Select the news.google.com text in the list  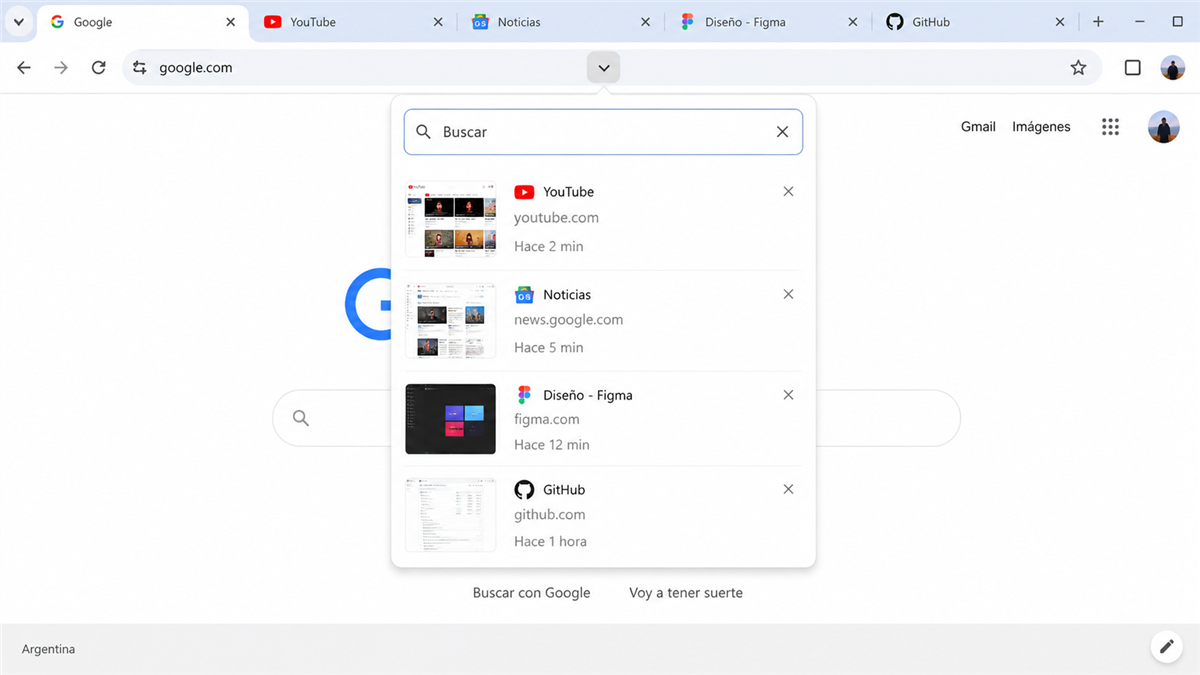pos(568,320)
